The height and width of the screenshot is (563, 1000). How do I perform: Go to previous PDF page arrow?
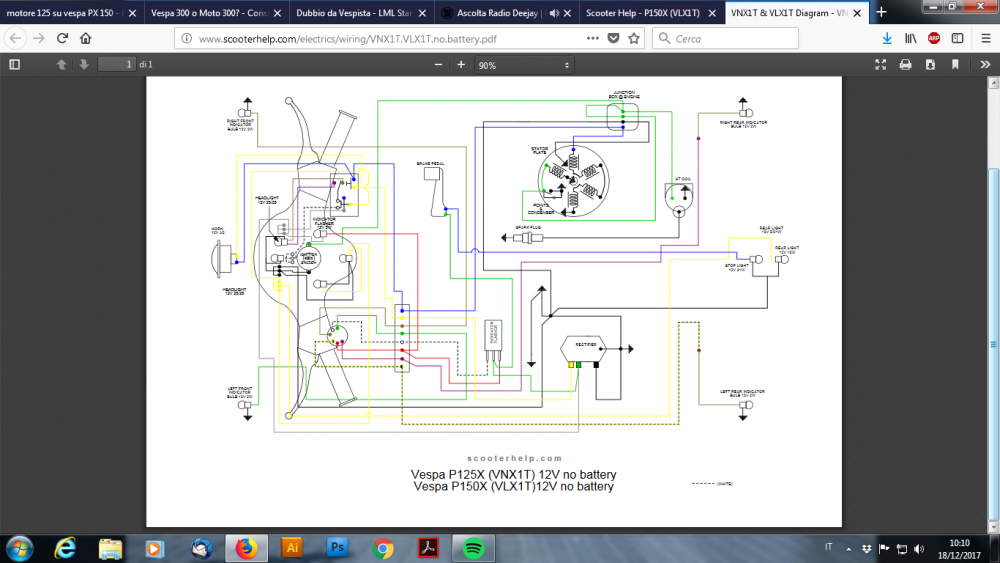tap(61, 64)
